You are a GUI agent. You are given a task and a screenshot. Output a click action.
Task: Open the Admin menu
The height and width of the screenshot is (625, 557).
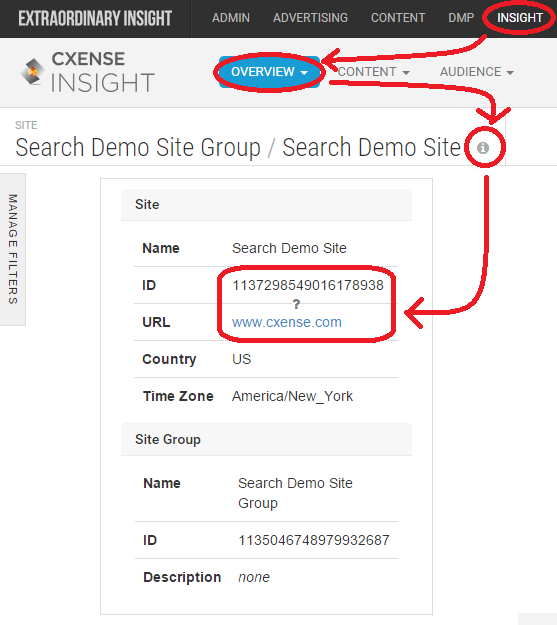tap(231, 18)
